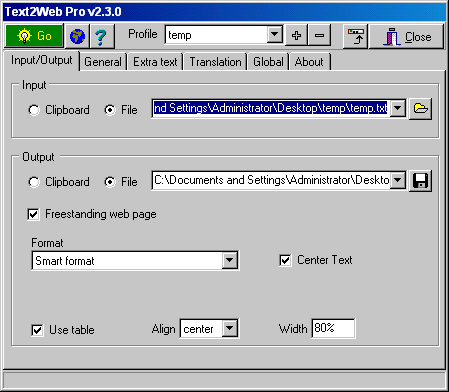Toggle the Freestanding web page checkbox
The image size is (449, 392).
(x=33, y=214)
